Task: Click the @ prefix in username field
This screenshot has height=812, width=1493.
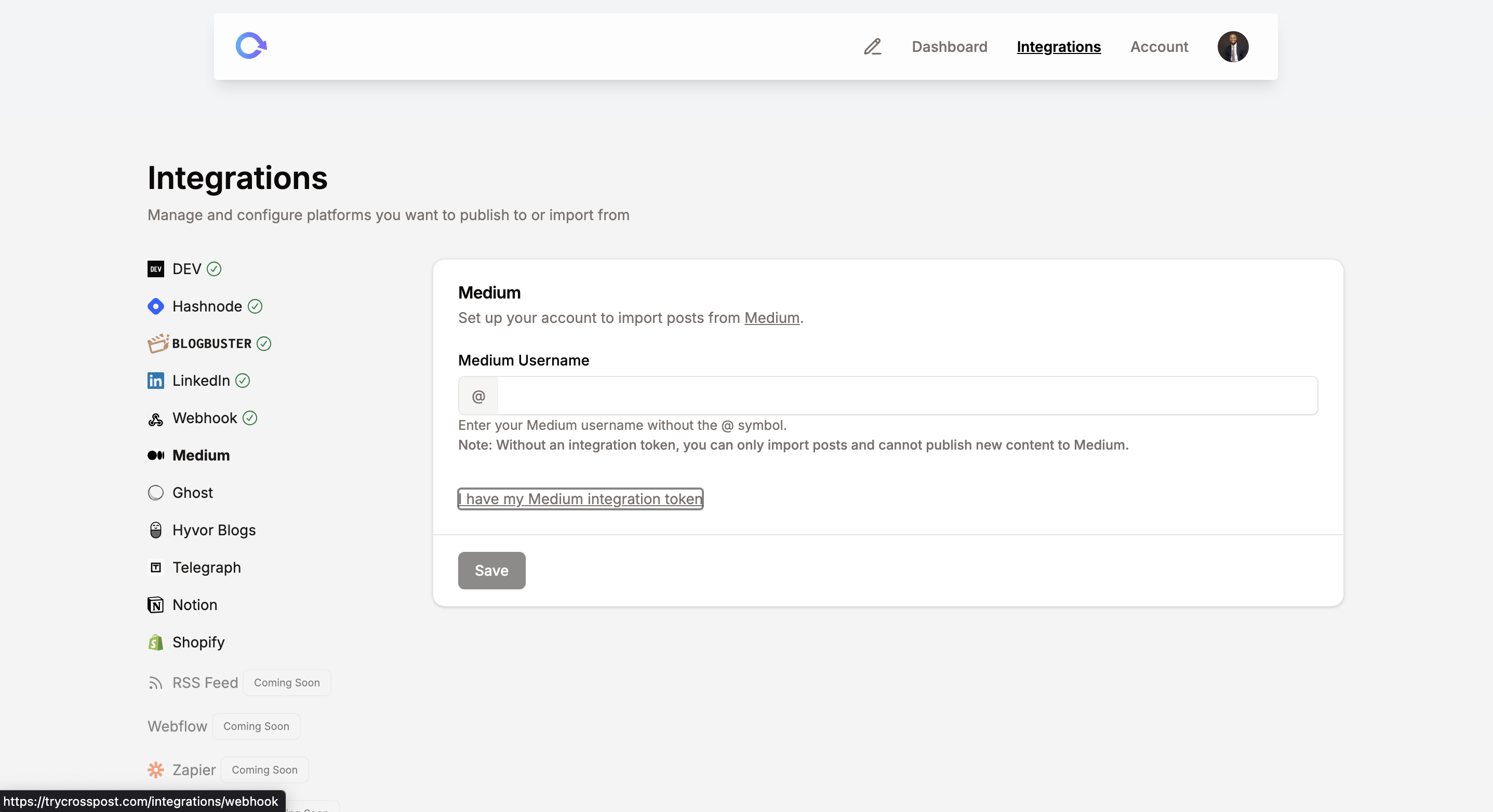Action: tap(478, 396)
